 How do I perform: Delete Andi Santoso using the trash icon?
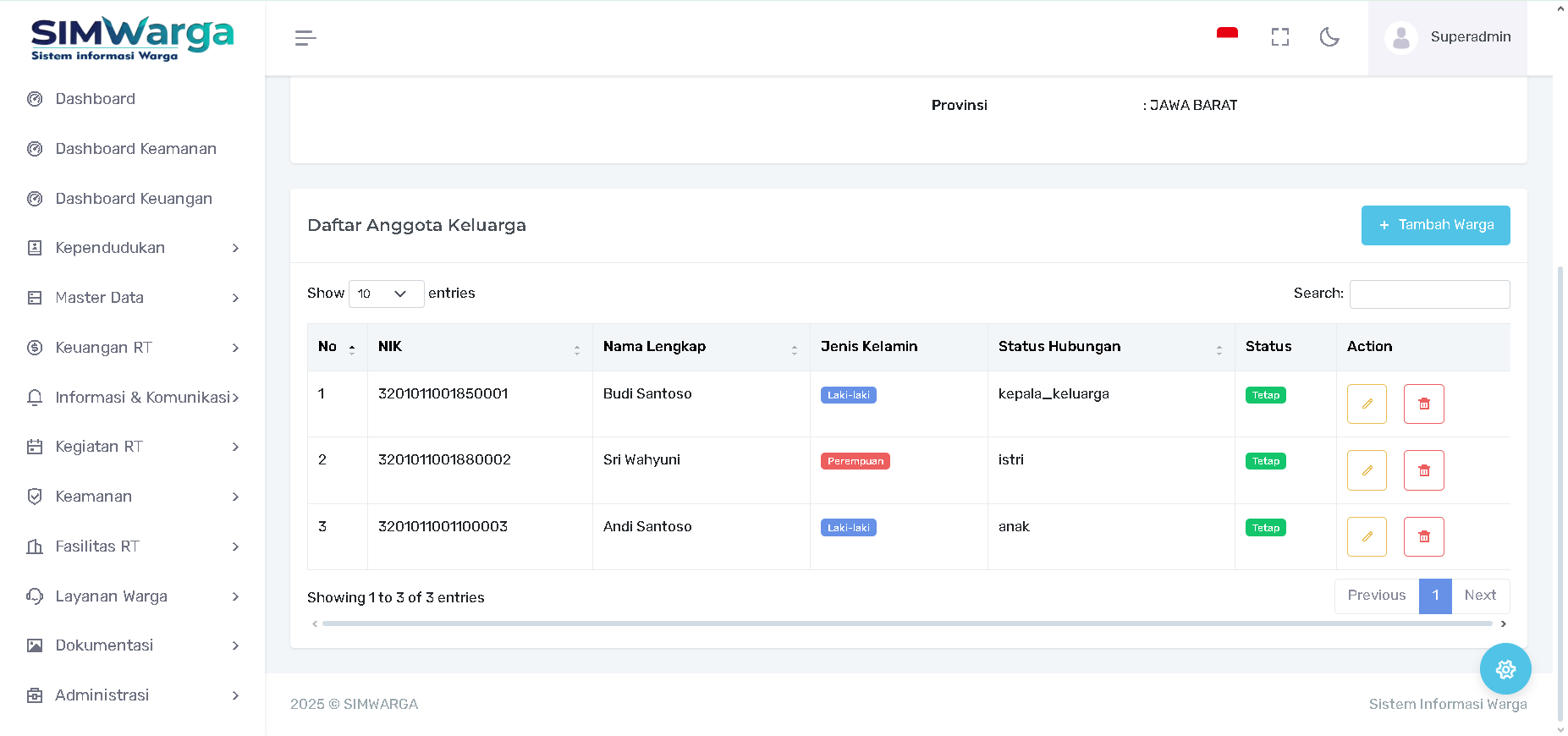(1423, 536)
